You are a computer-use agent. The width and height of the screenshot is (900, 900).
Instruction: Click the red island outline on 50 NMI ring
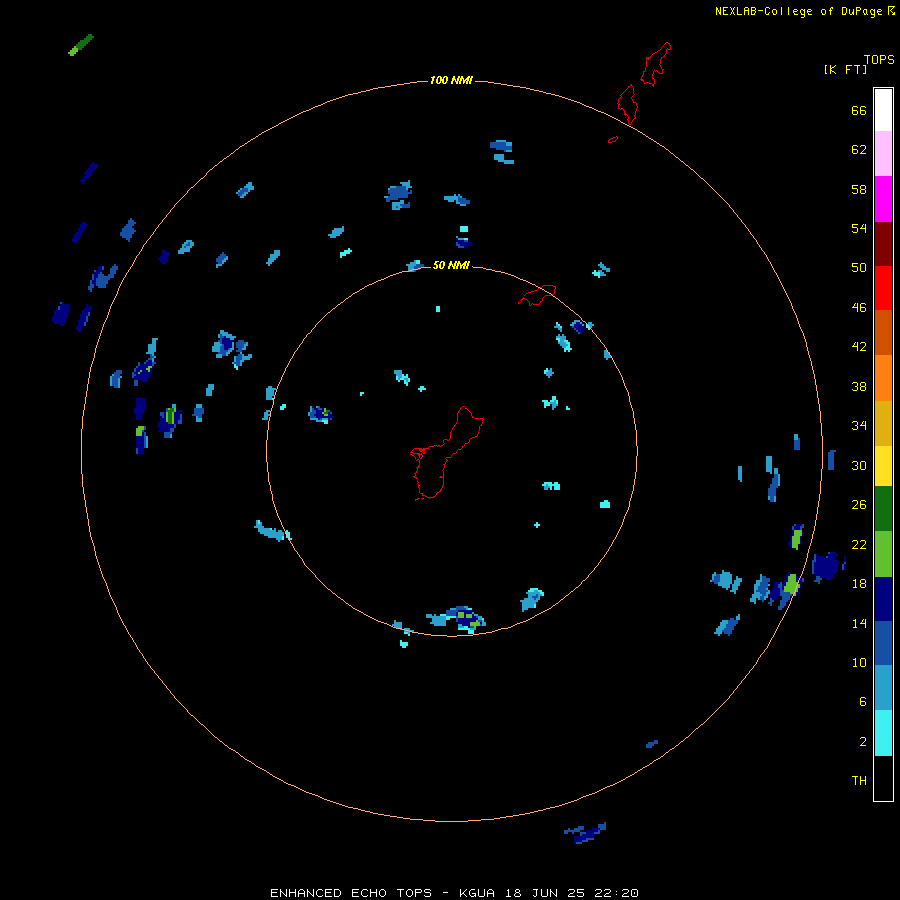[x=537, y=295]
